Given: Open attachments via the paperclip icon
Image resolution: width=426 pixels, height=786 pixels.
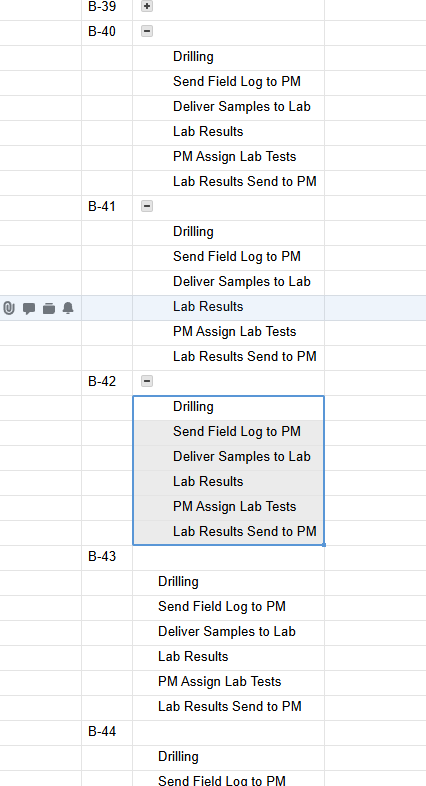Looking at the screenshot, I should pyautogui.click(x=9, y=308).
